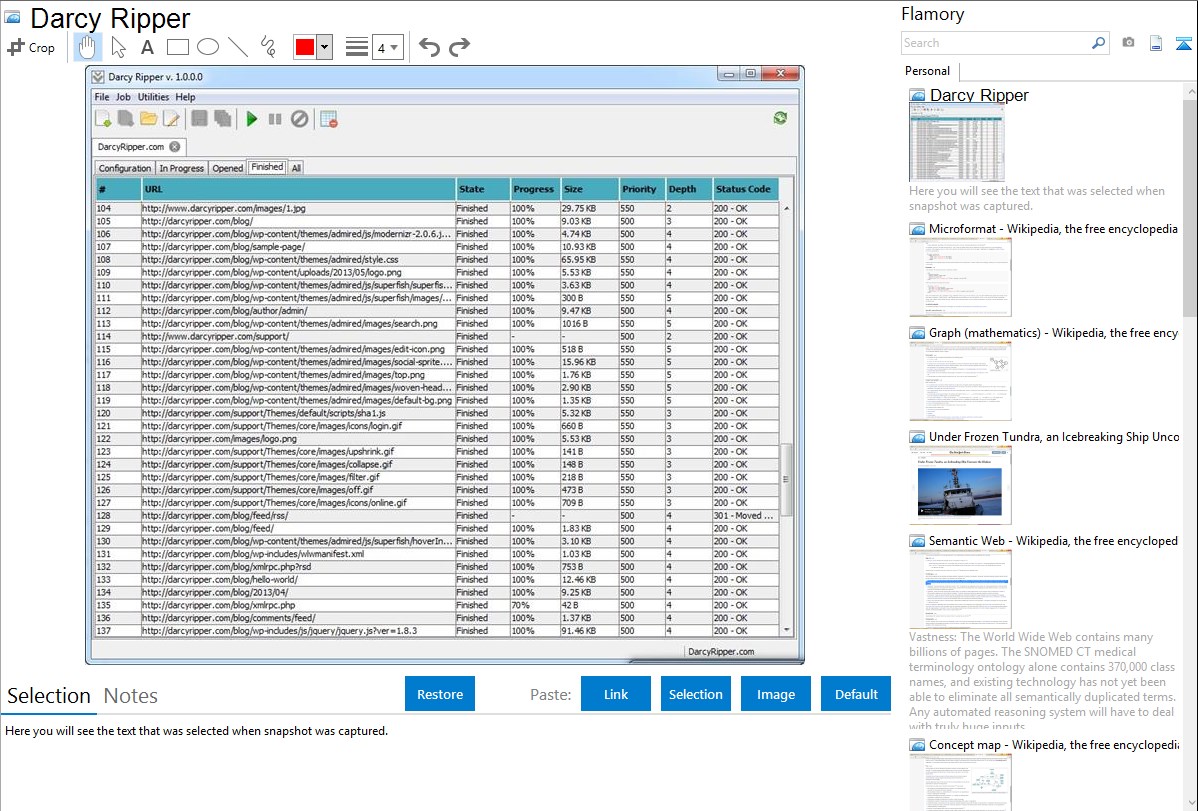1198x811 pixels.
Task: Pick the rectangle drawing tool
Action: coord(177,47)
